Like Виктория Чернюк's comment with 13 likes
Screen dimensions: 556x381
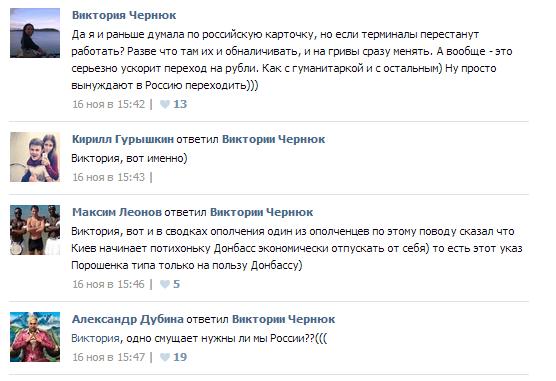(165, 104)
